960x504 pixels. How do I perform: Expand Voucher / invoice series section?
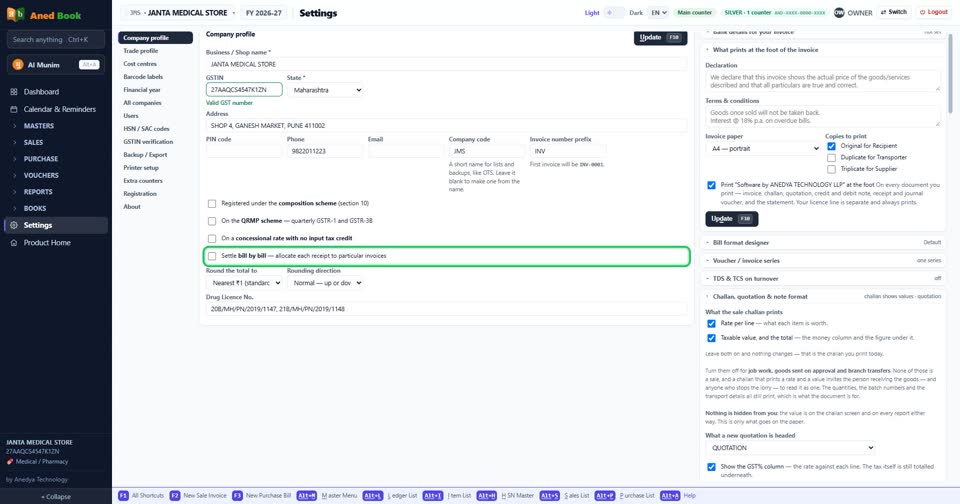coord(823,260)
